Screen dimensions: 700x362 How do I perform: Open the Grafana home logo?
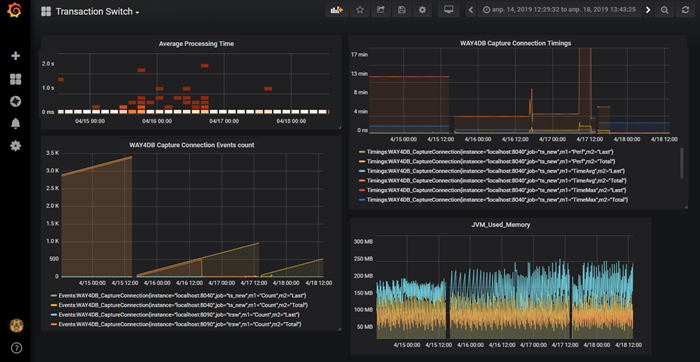click(x=15, y=11)
